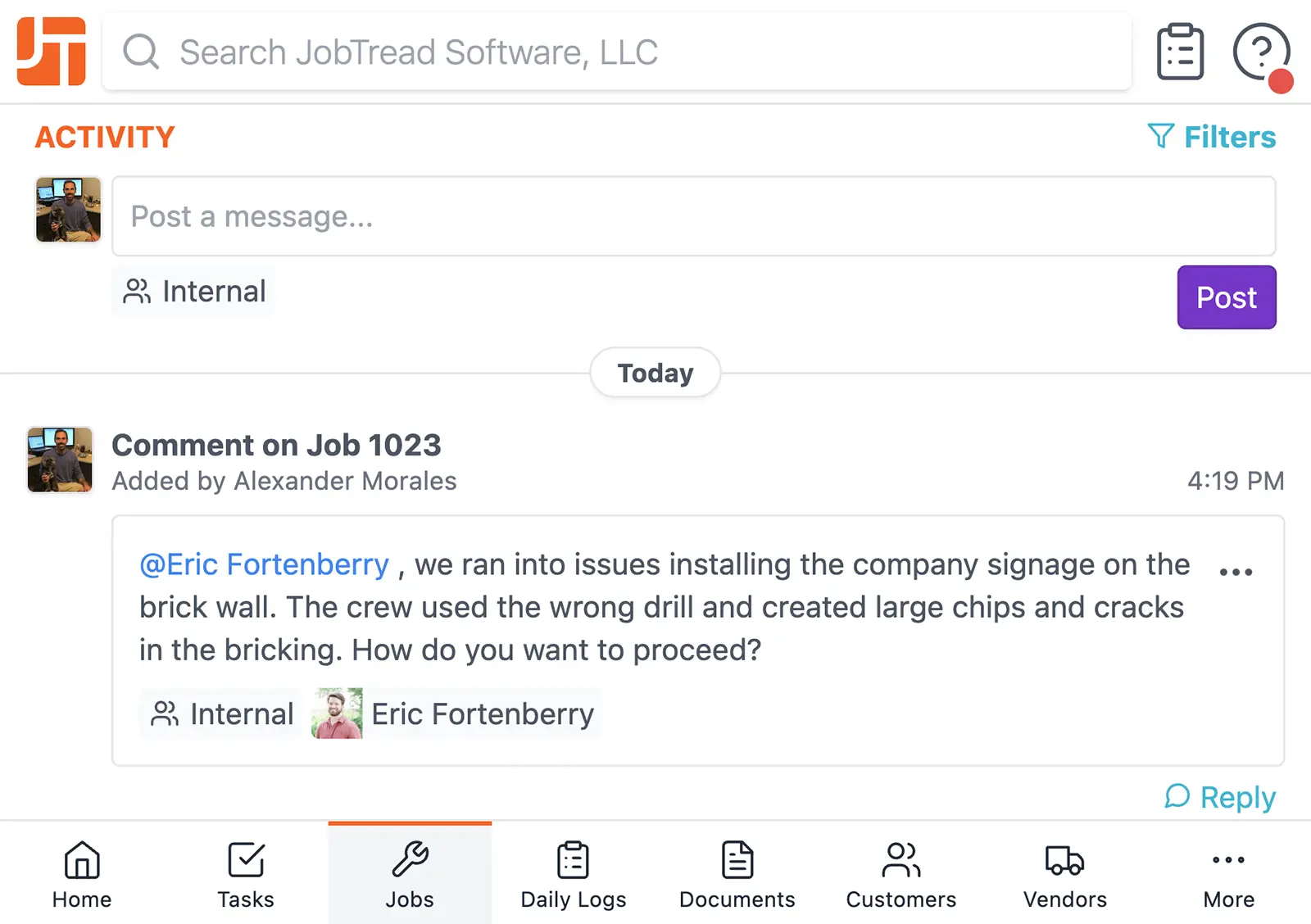Click the @Eric Fortenberry mention link
Image resolution: width=1311 pixels, height=924 pixels.
click(264, 564)
